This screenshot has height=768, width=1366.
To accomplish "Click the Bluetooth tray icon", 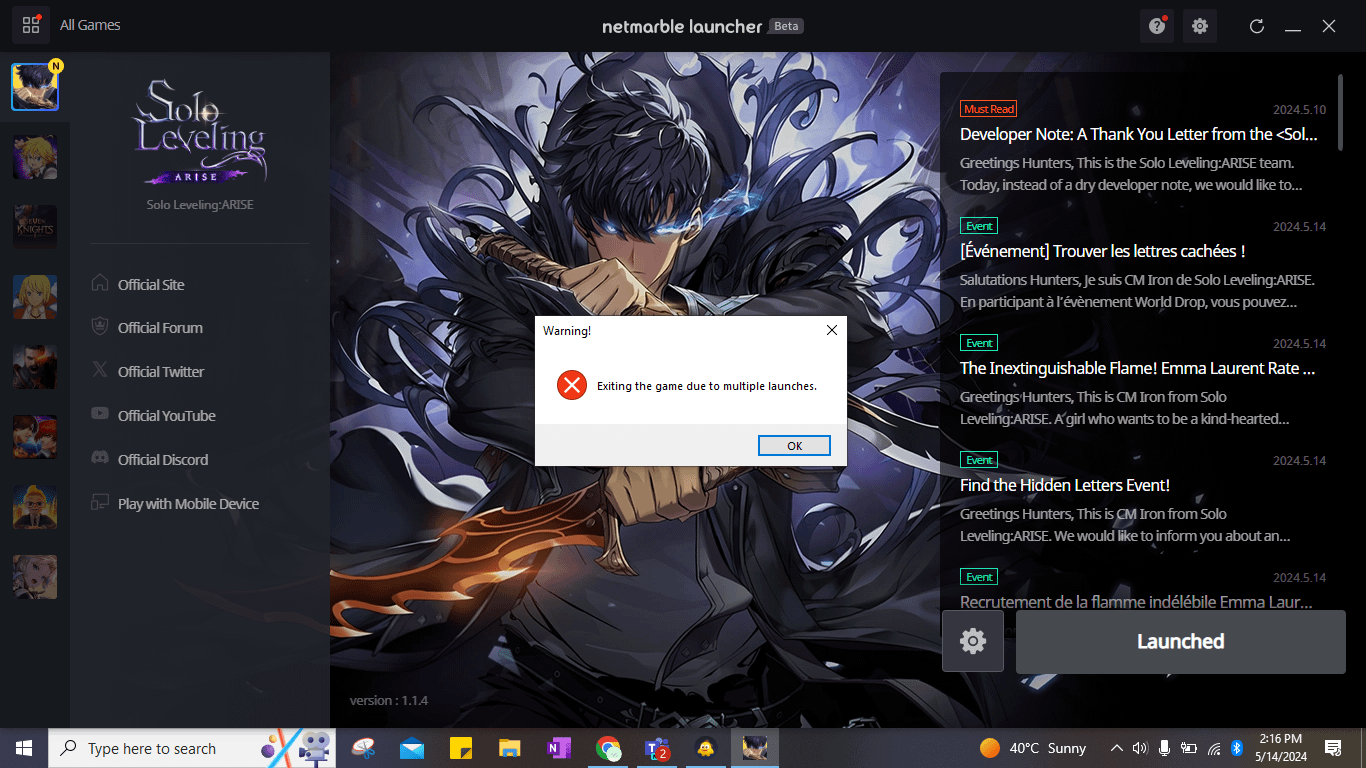I will [x=1237, y=748].
